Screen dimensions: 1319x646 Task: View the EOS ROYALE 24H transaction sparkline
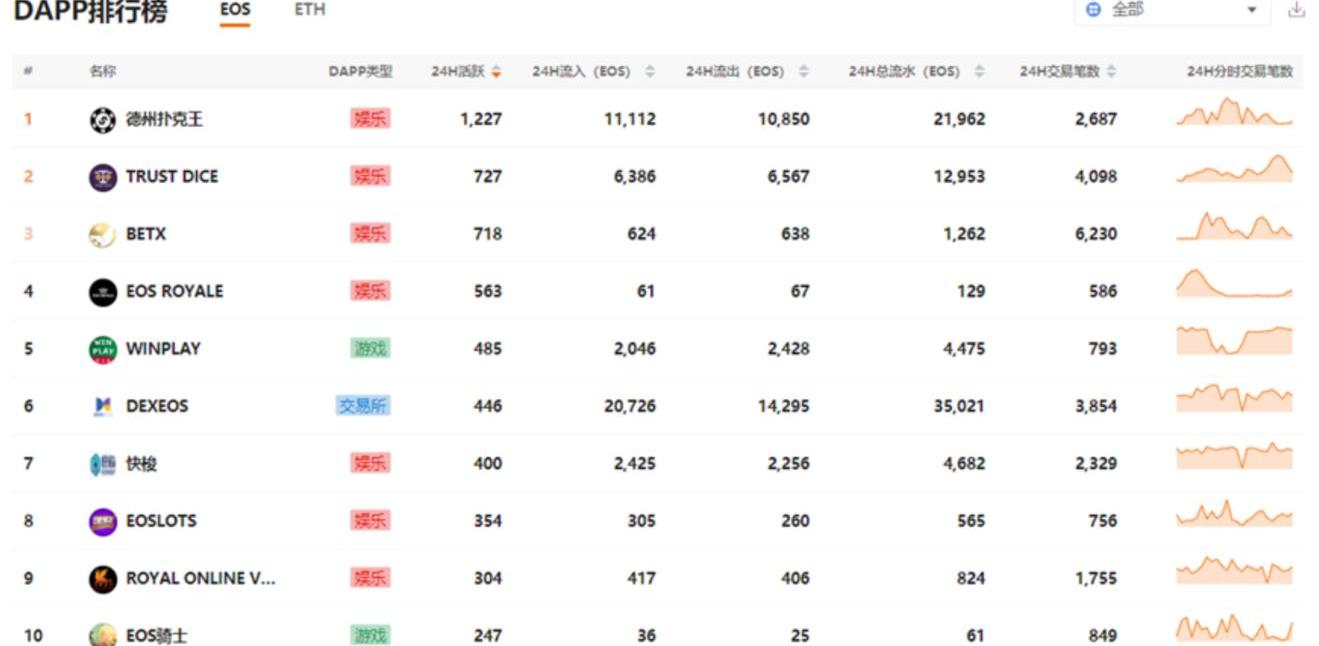1235,284
